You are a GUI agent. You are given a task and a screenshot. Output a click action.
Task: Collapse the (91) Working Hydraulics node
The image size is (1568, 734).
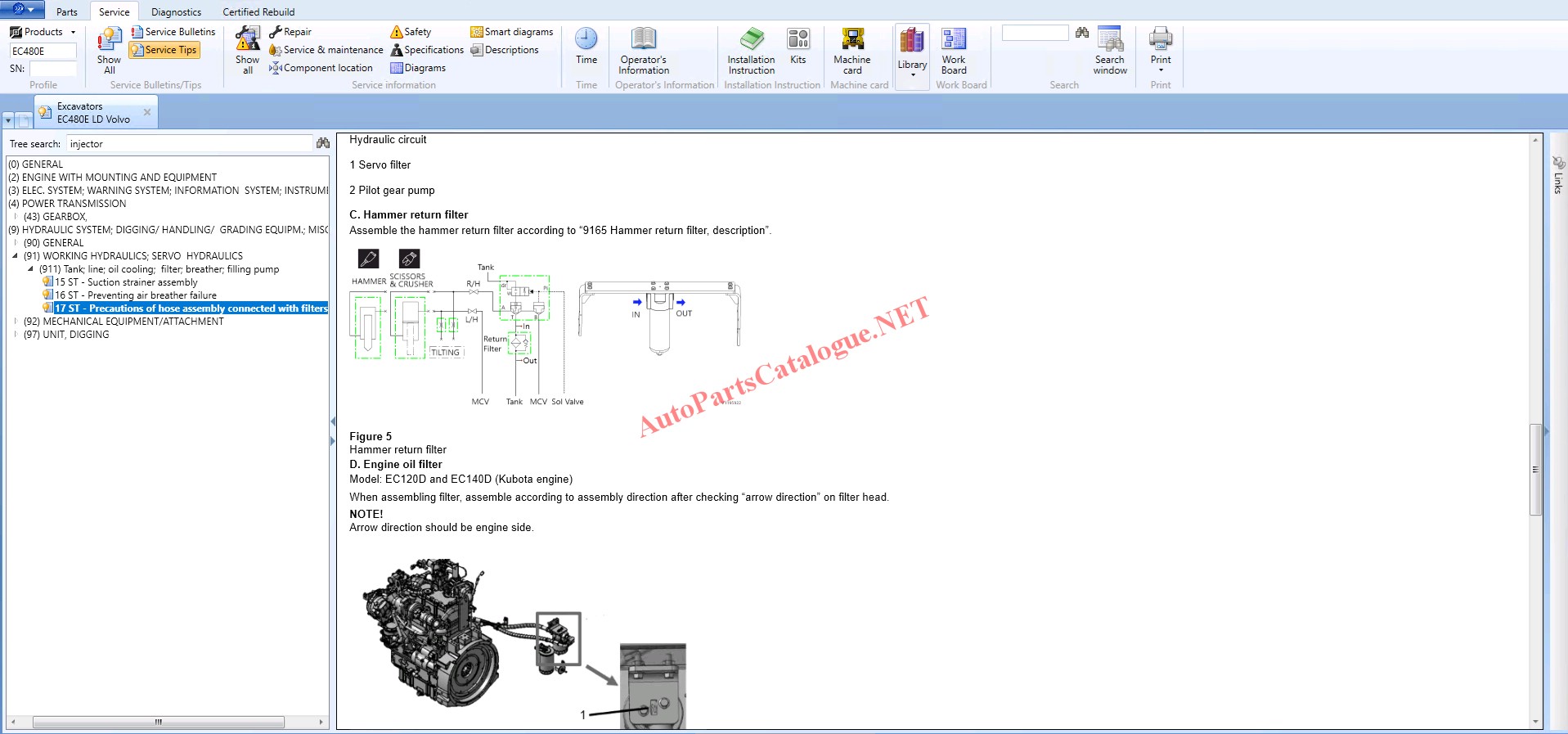click(15, 256)
